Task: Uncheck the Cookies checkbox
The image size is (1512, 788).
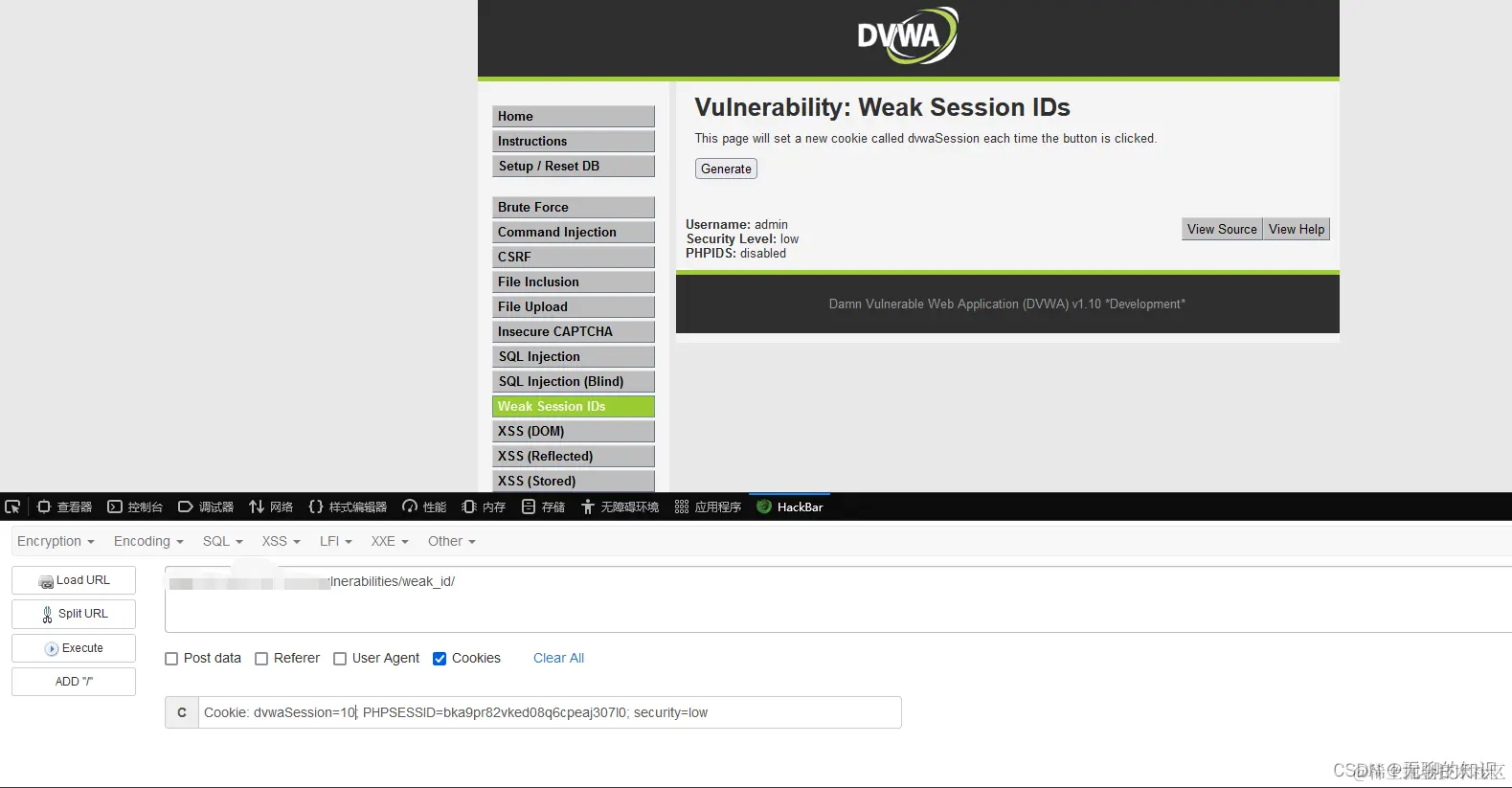Action: click(440, 659)
